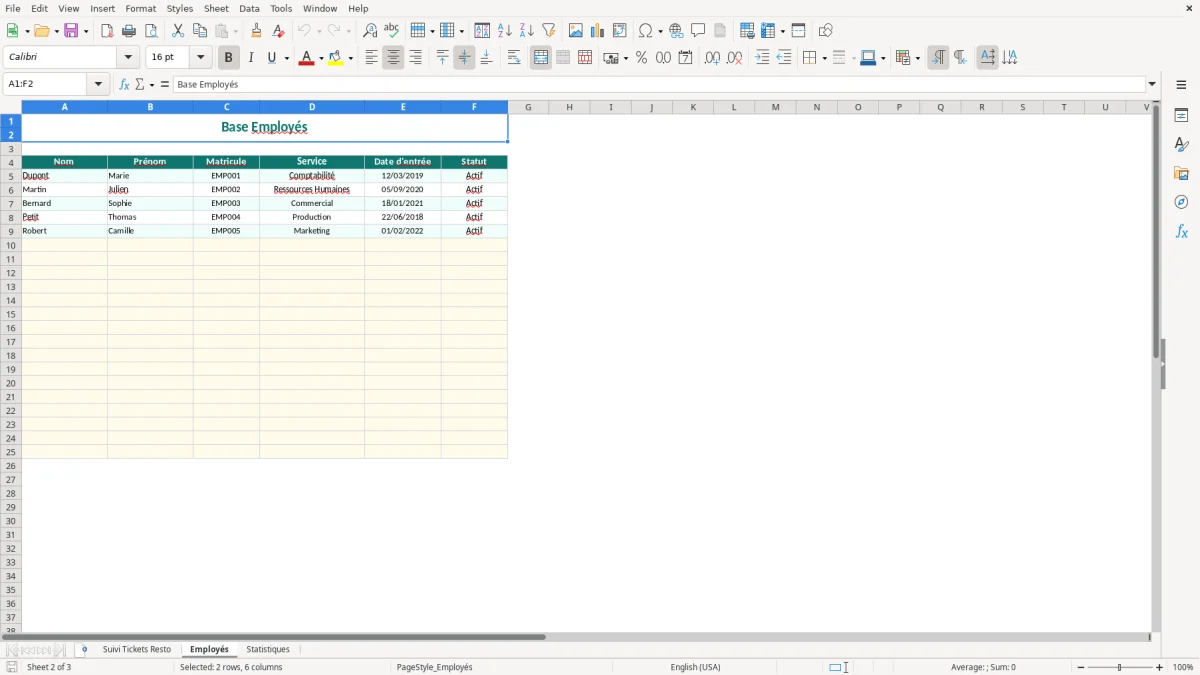This screenshot has height=675, width=1200.
Task: Center text horizontally
Action: (x=393, y=58)
